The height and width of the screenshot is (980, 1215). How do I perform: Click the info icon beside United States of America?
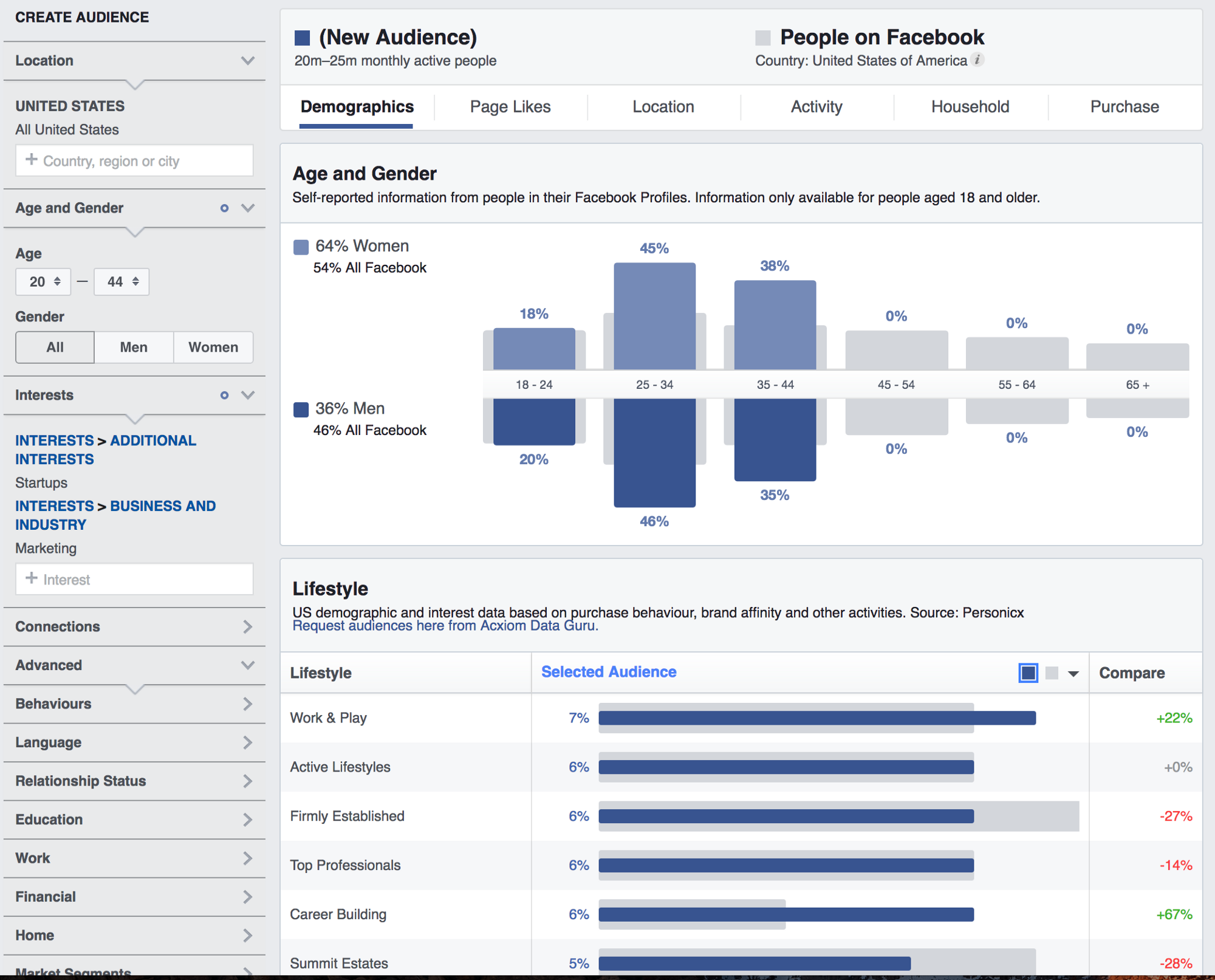pos(977,60)
